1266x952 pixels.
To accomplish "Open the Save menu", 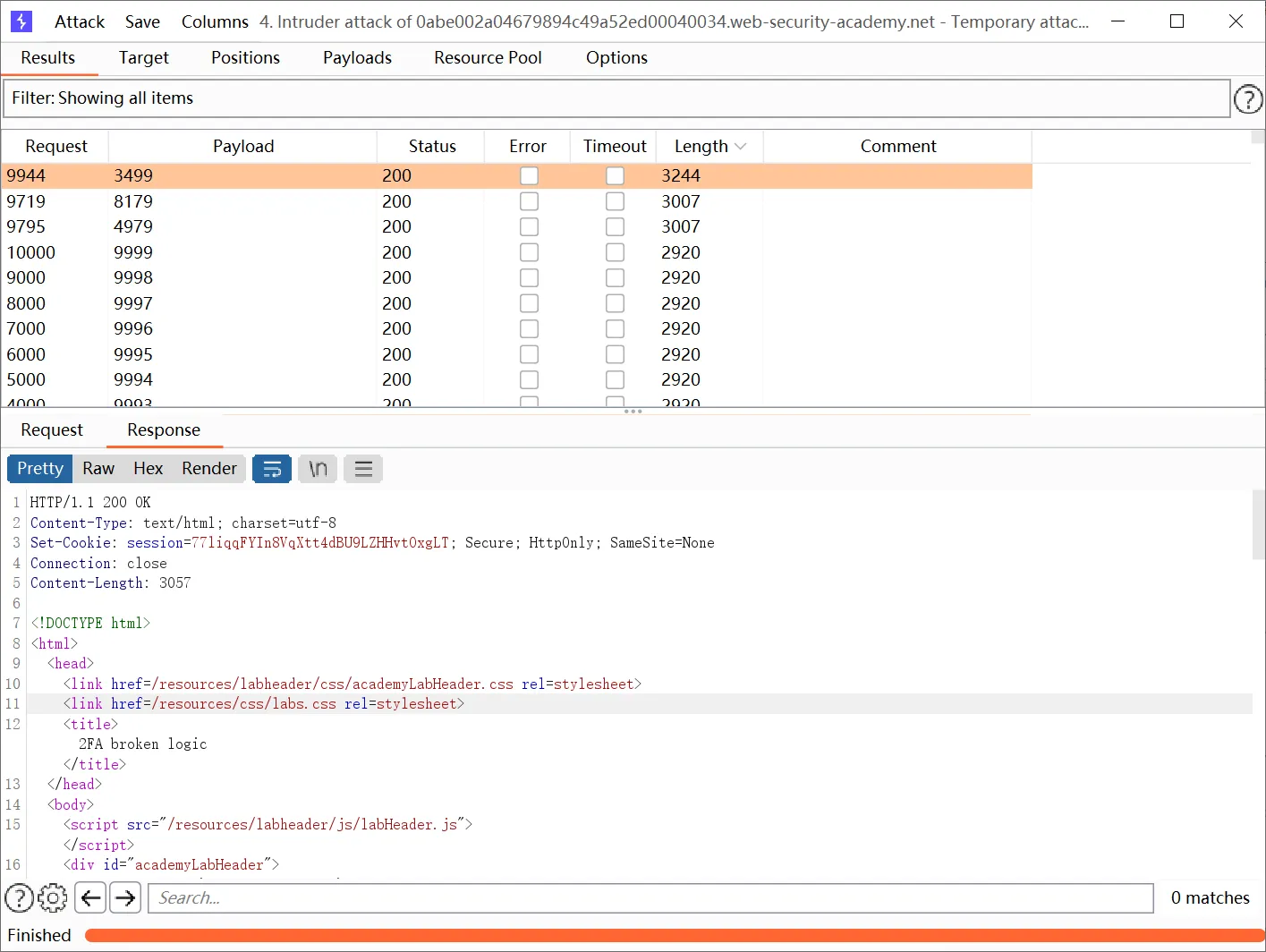I will click(142, 21).
